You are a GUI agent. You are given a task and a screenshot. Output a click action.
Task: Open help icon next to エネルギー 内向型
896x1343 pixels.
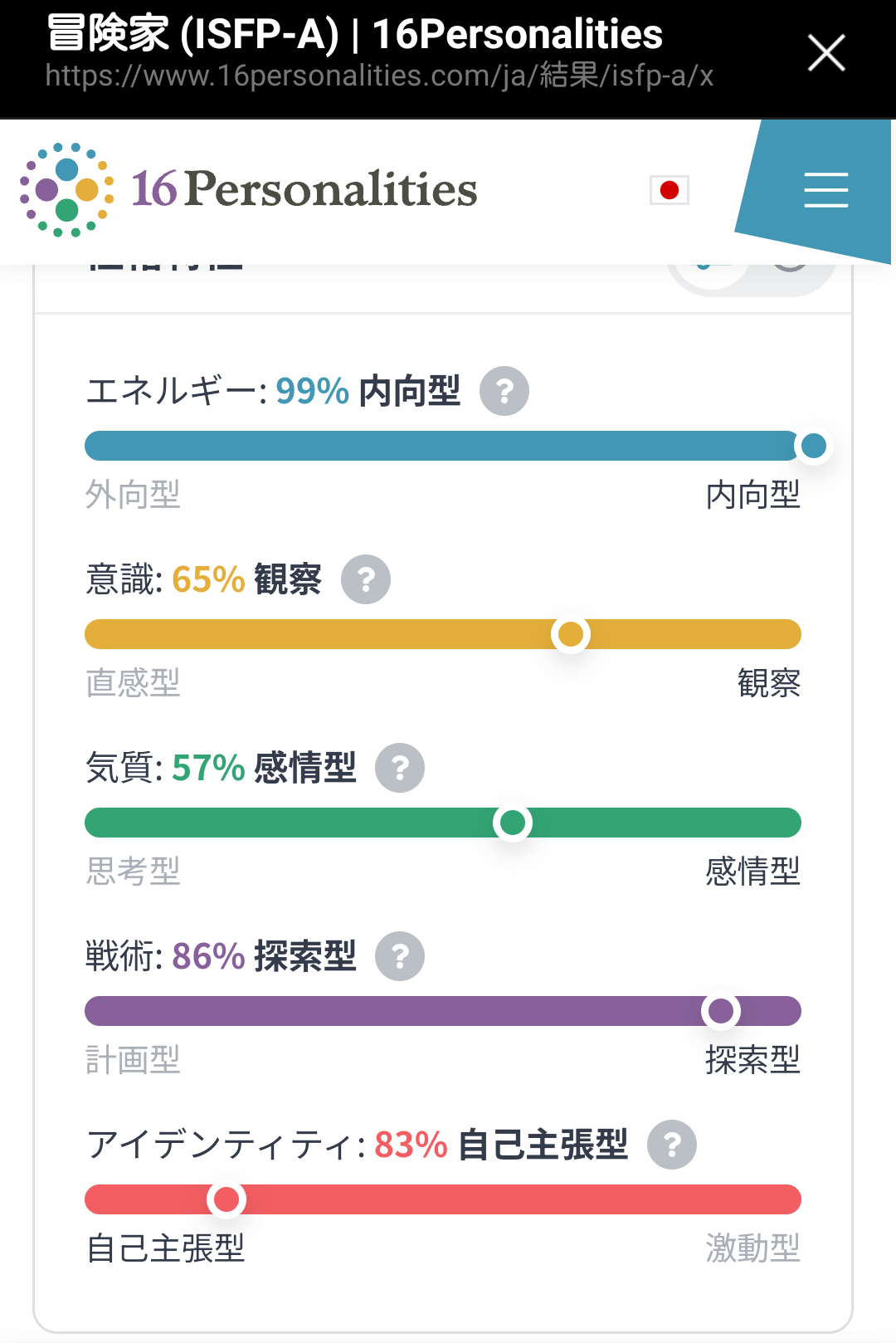[x=504, y=391]
